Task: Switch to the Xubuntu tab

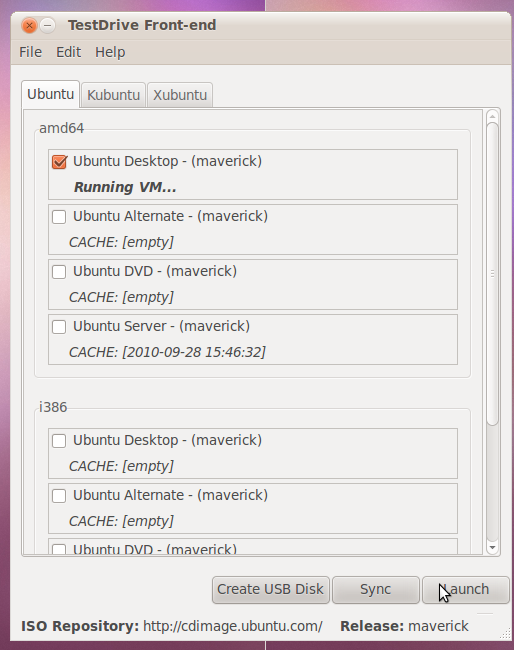Action: click(180, 95)
